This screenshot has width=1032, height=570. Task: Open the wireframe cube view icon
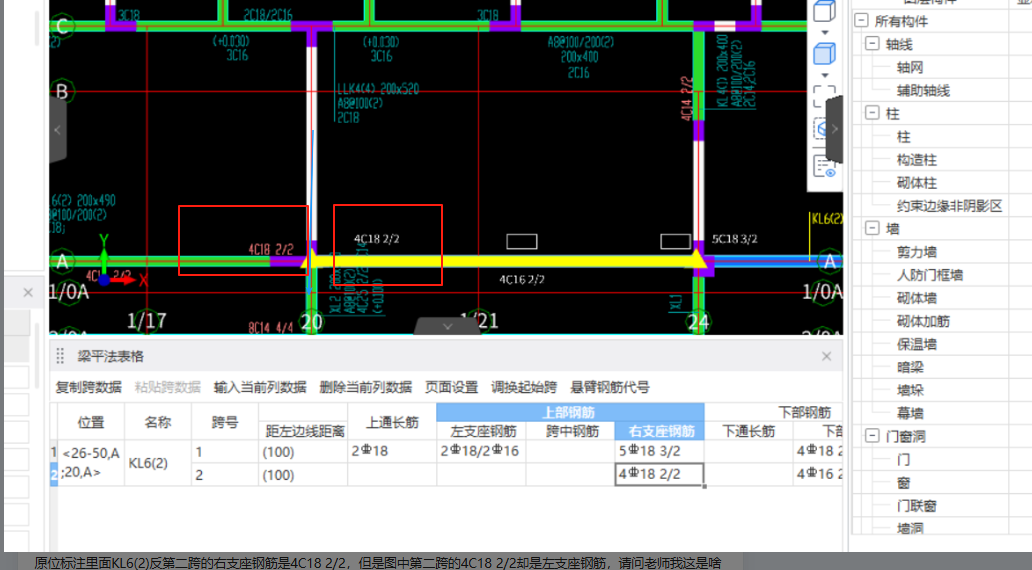pyautogui.click(x=824, y=11)
